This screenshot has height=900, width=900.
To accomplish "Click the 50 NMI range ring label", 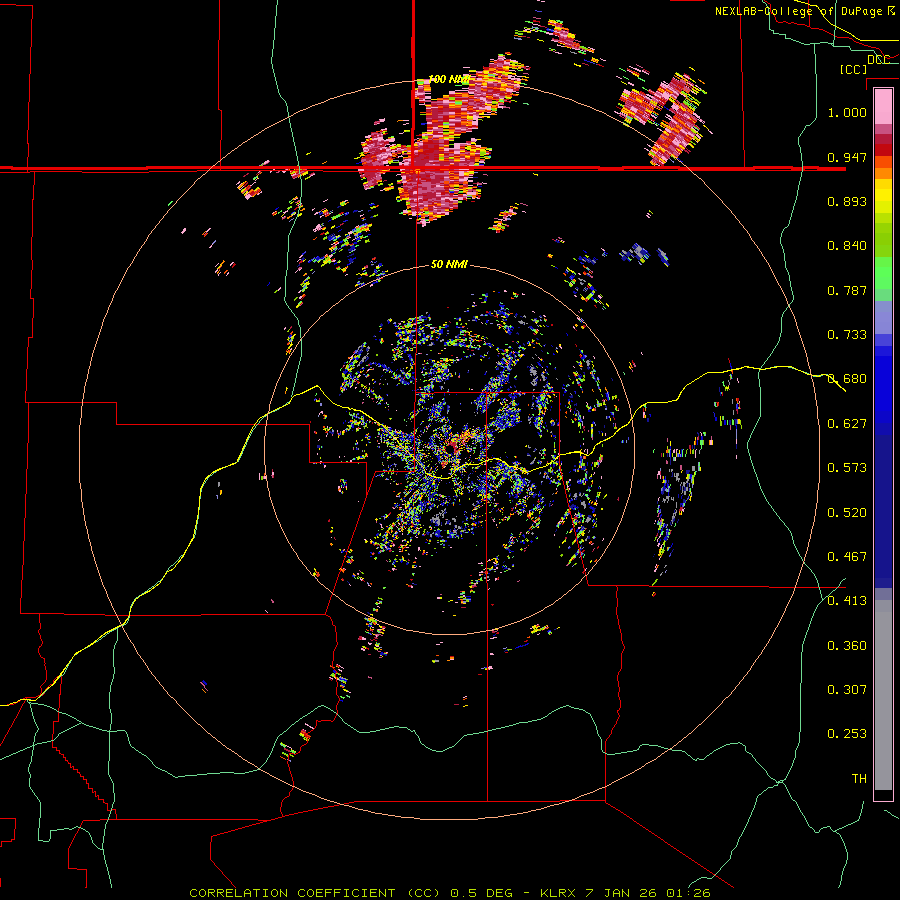I will pyautogui.click(x=449, y=265).
